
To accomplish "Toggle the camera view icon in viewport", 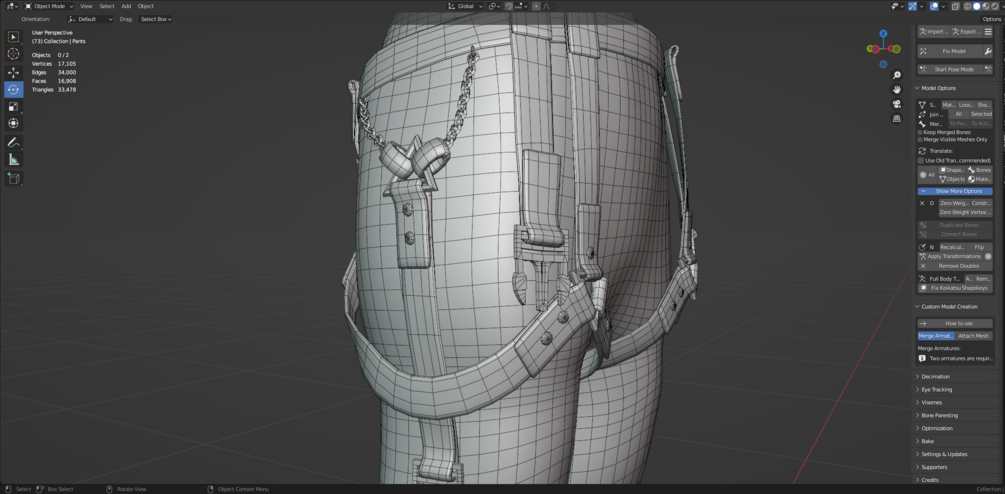I will point(897,104).
